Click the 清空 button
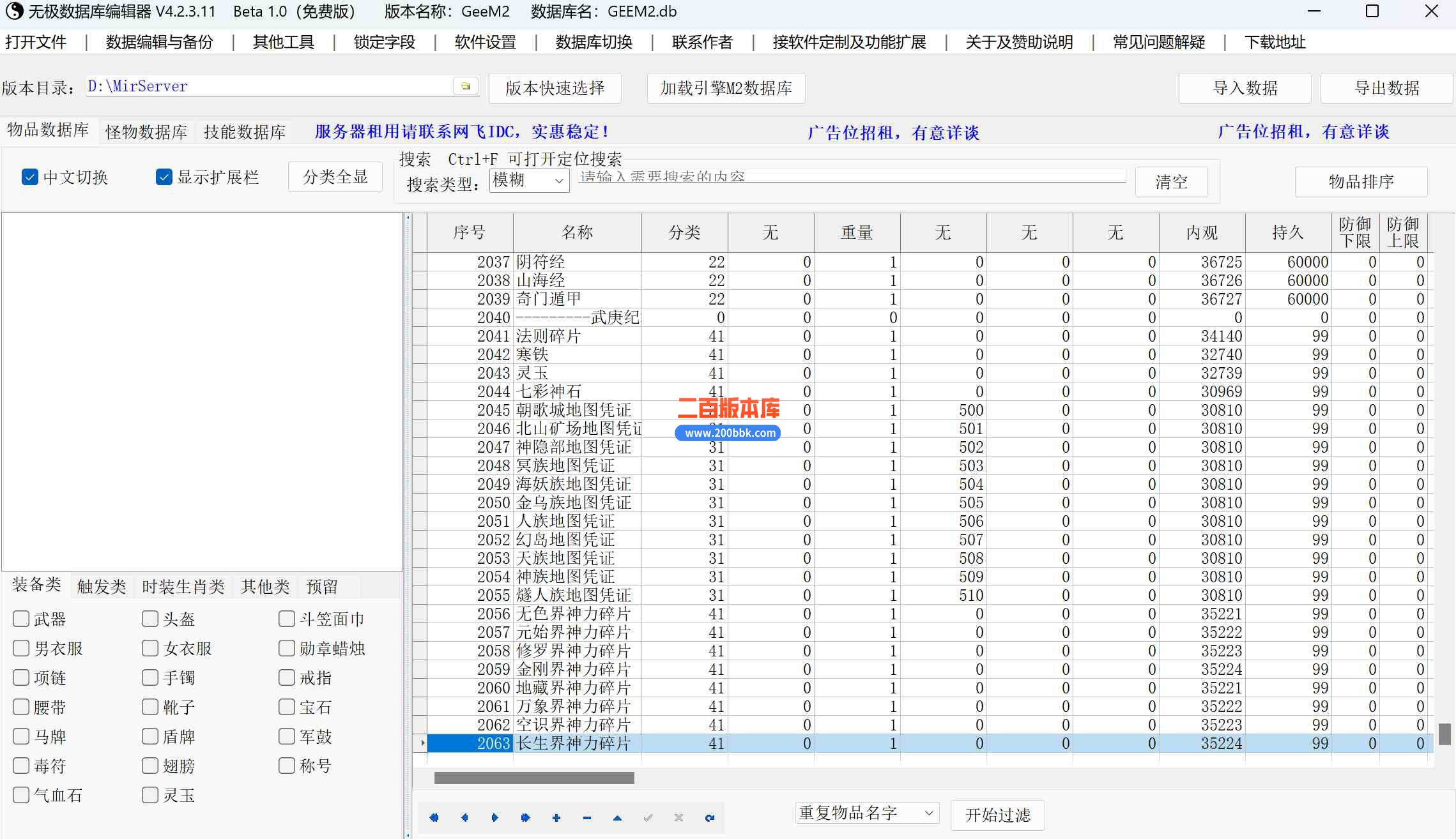Viewport: 1456px width, 839px height. click(1172, 182)
